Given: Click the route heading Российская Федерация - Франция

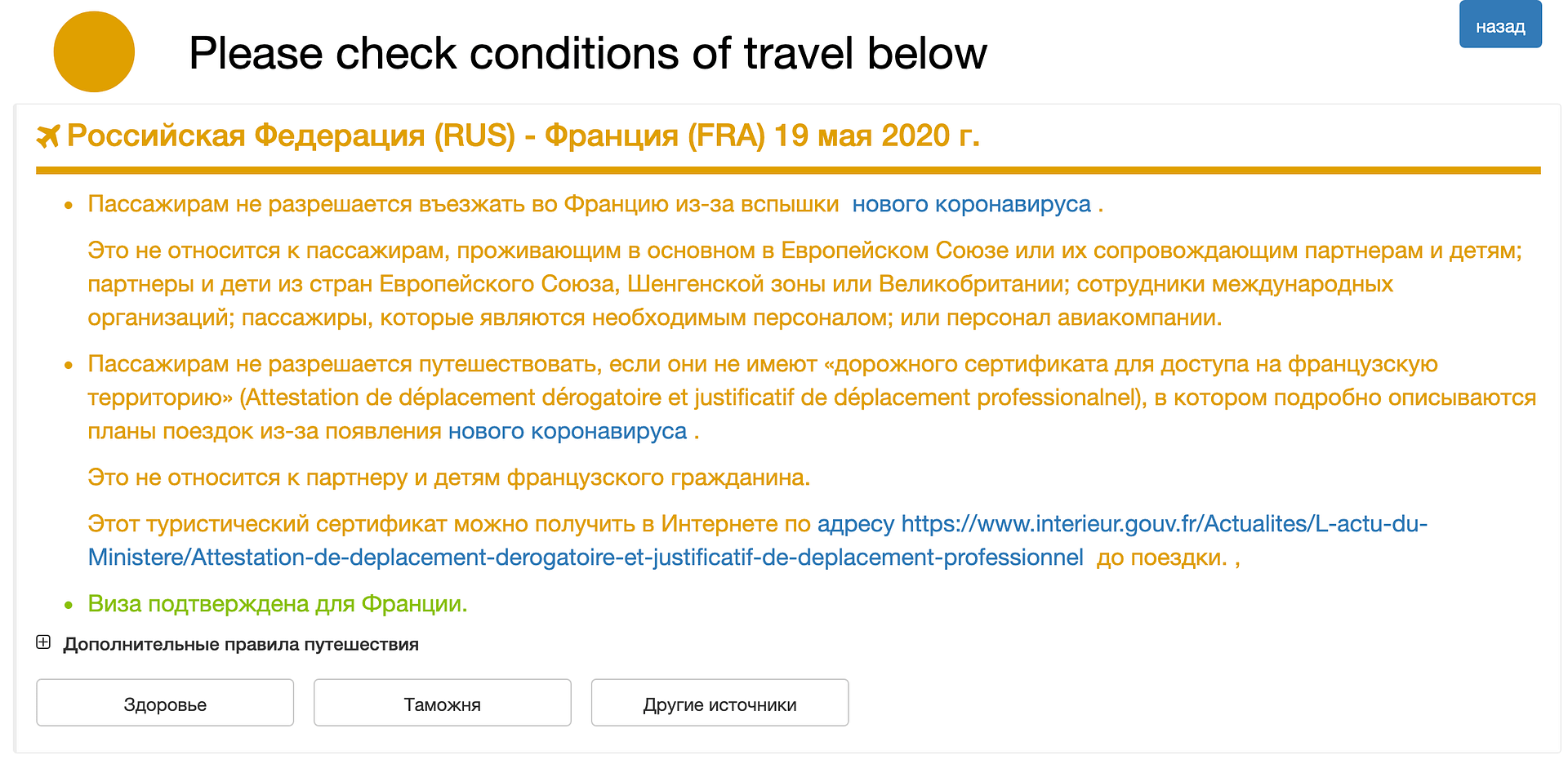Looking at the screenshot, I should [523, 136].
